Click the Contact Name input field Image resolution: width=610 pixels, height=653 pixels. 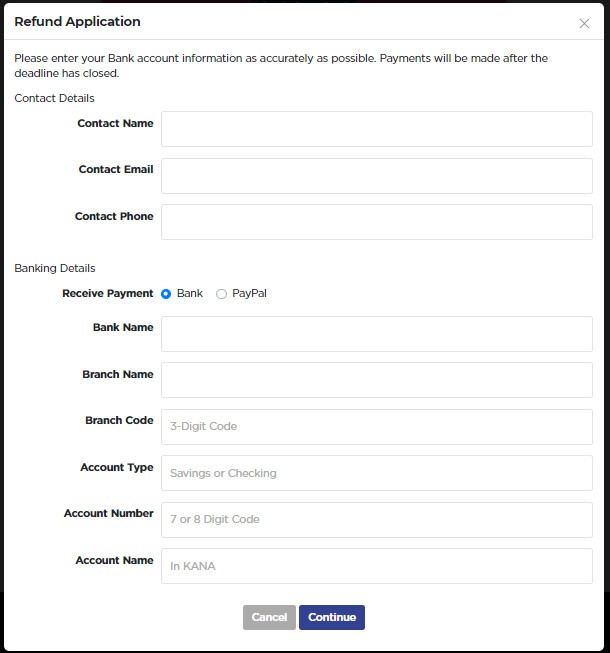[377, 129]
